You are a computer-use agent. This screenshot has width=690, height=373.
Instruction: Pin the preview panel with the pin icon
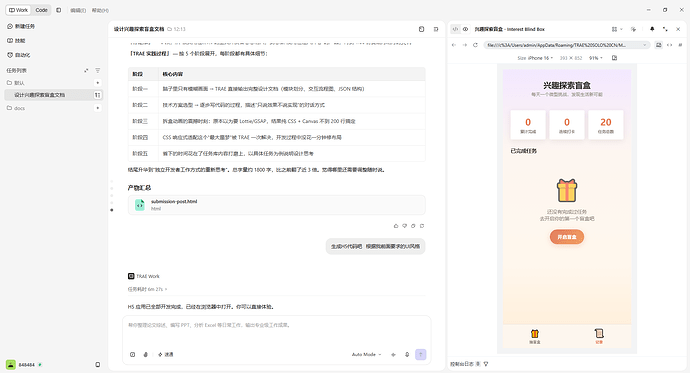click(652, 29)
